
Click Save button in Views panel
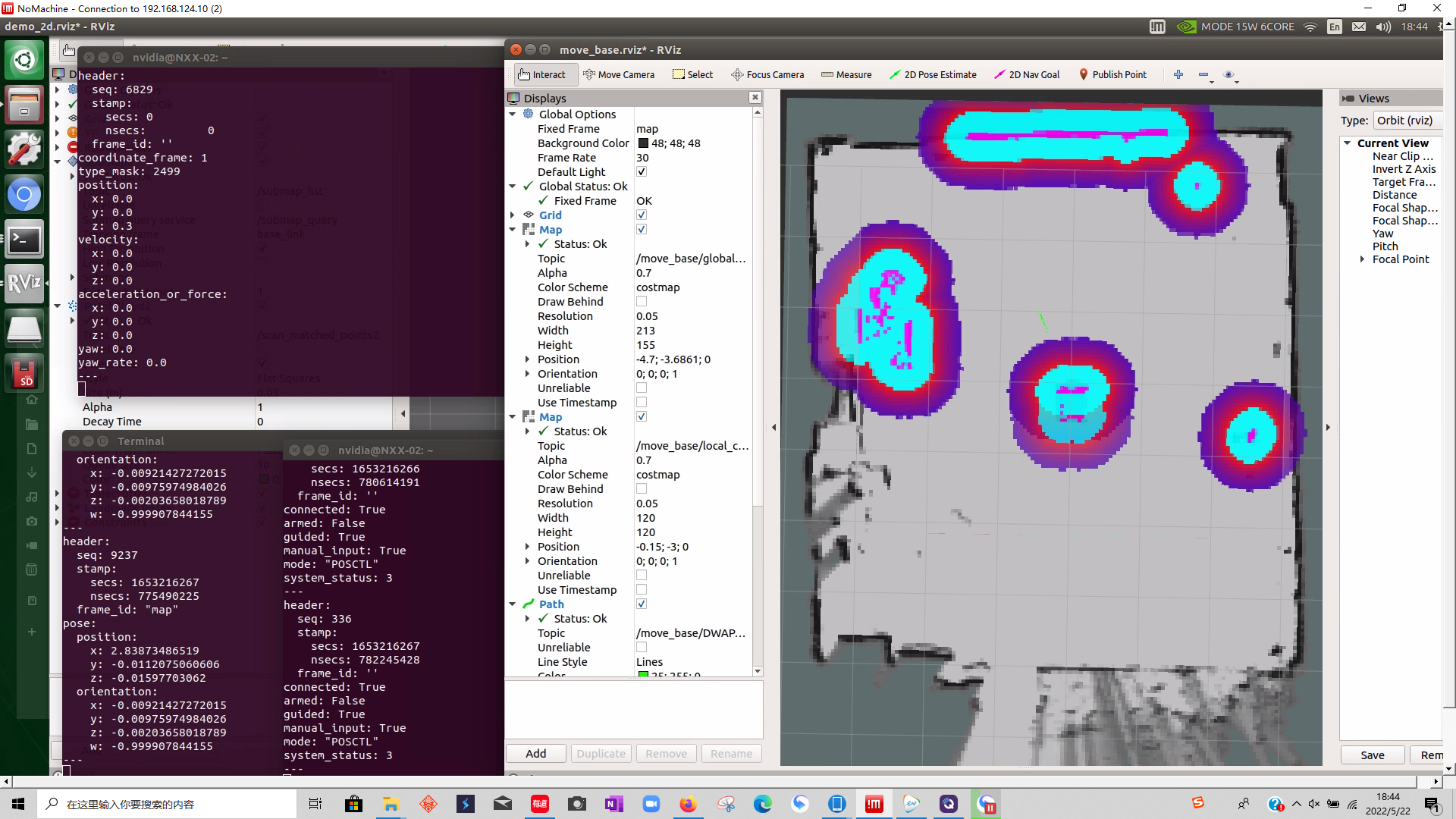1372,755
